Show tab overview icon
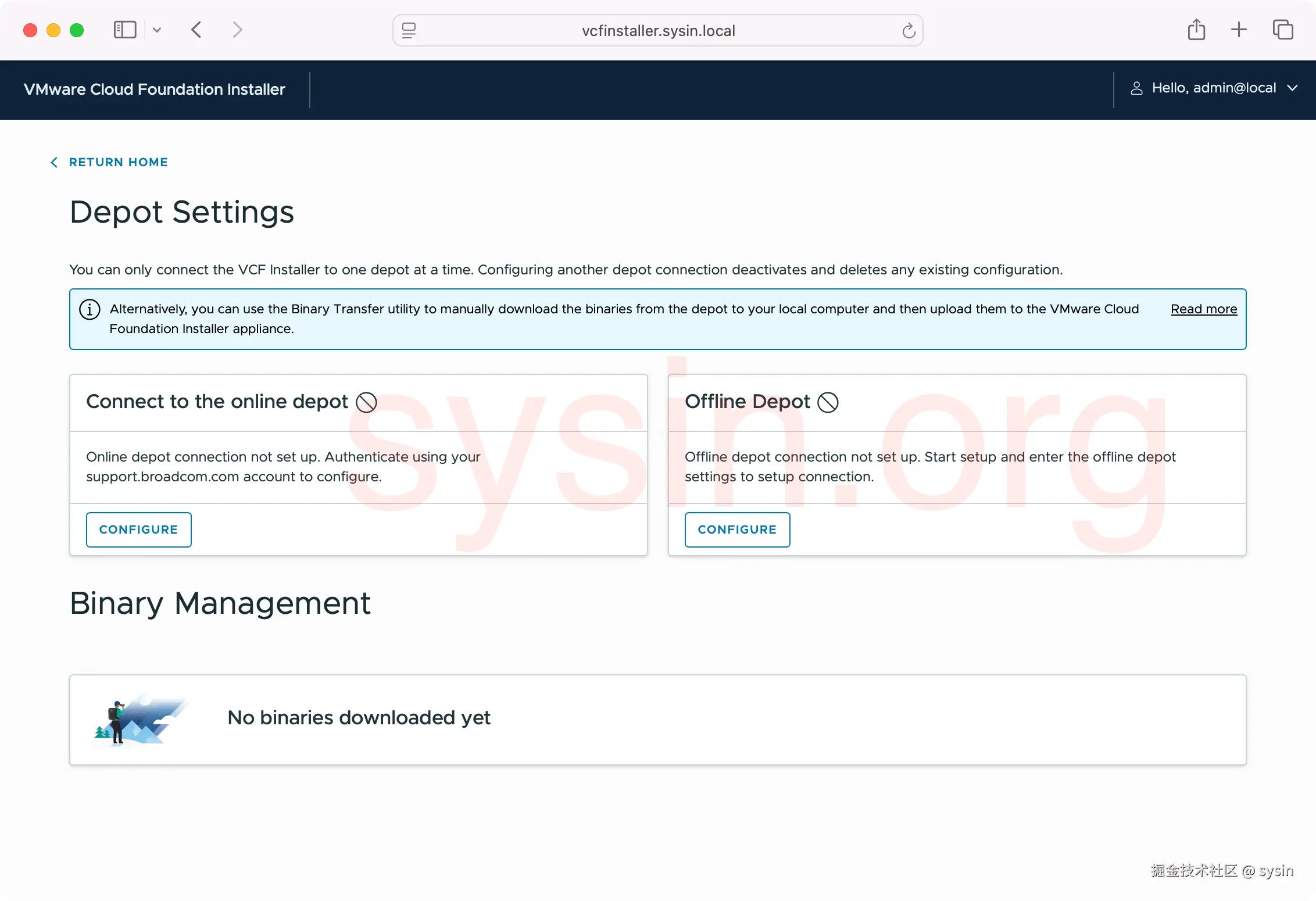Viewport: 1316px width, 901px height. point(1282,30)
